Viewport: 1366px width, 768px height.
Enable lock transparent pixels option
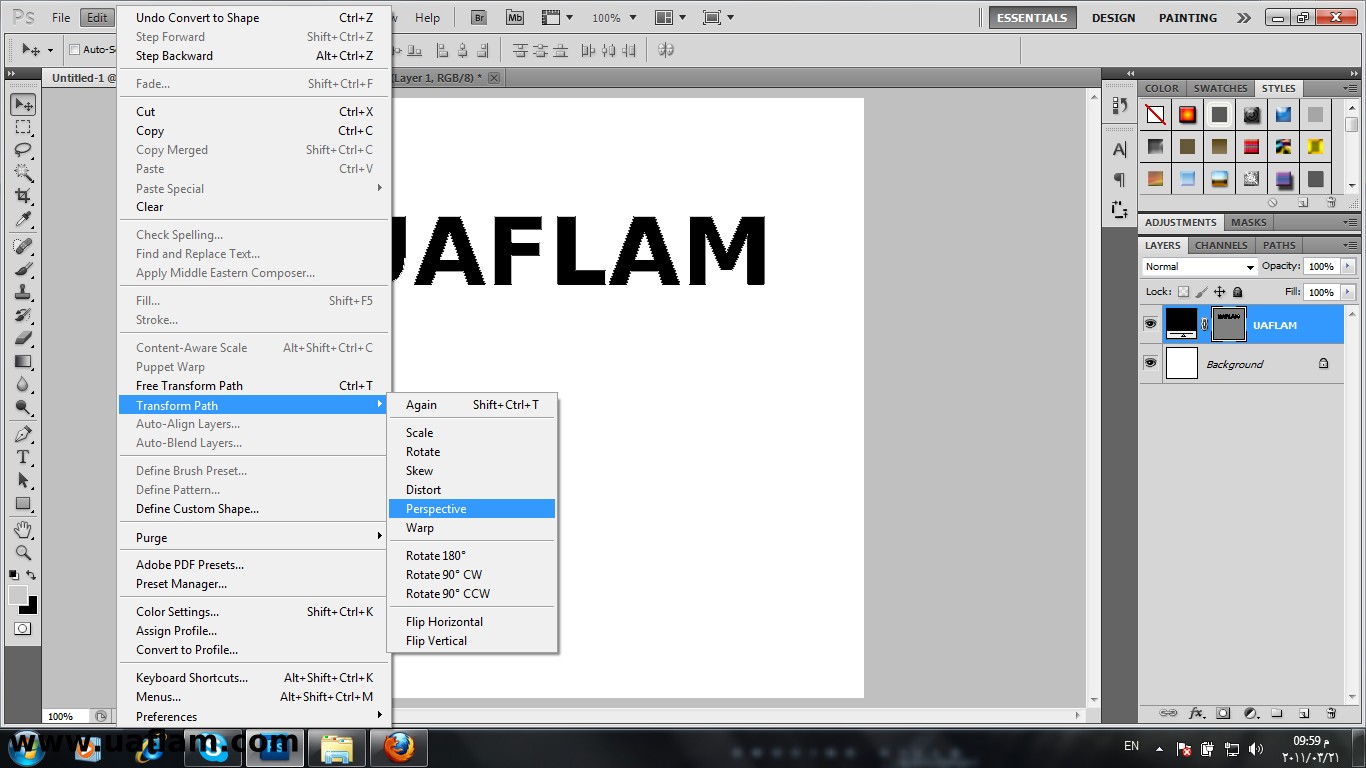click(x=1184, y=292)
